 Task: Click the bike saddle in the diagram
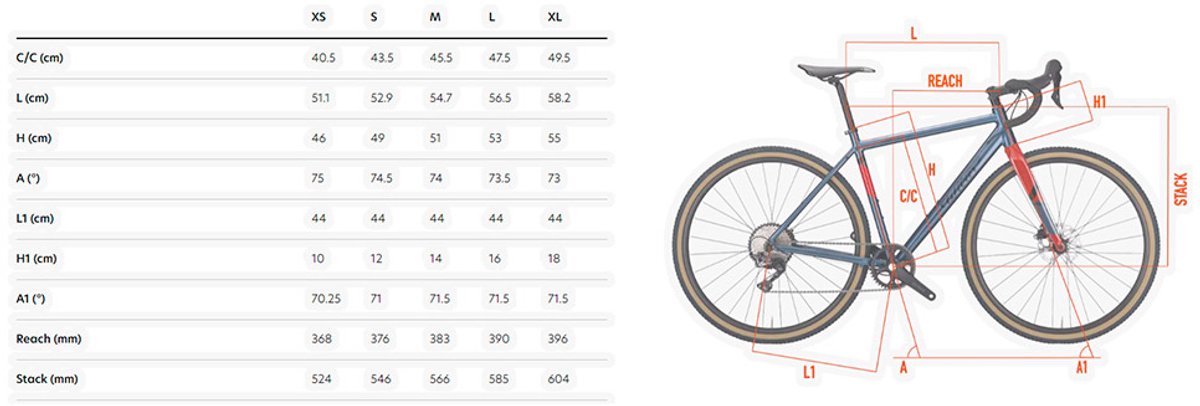836,69
